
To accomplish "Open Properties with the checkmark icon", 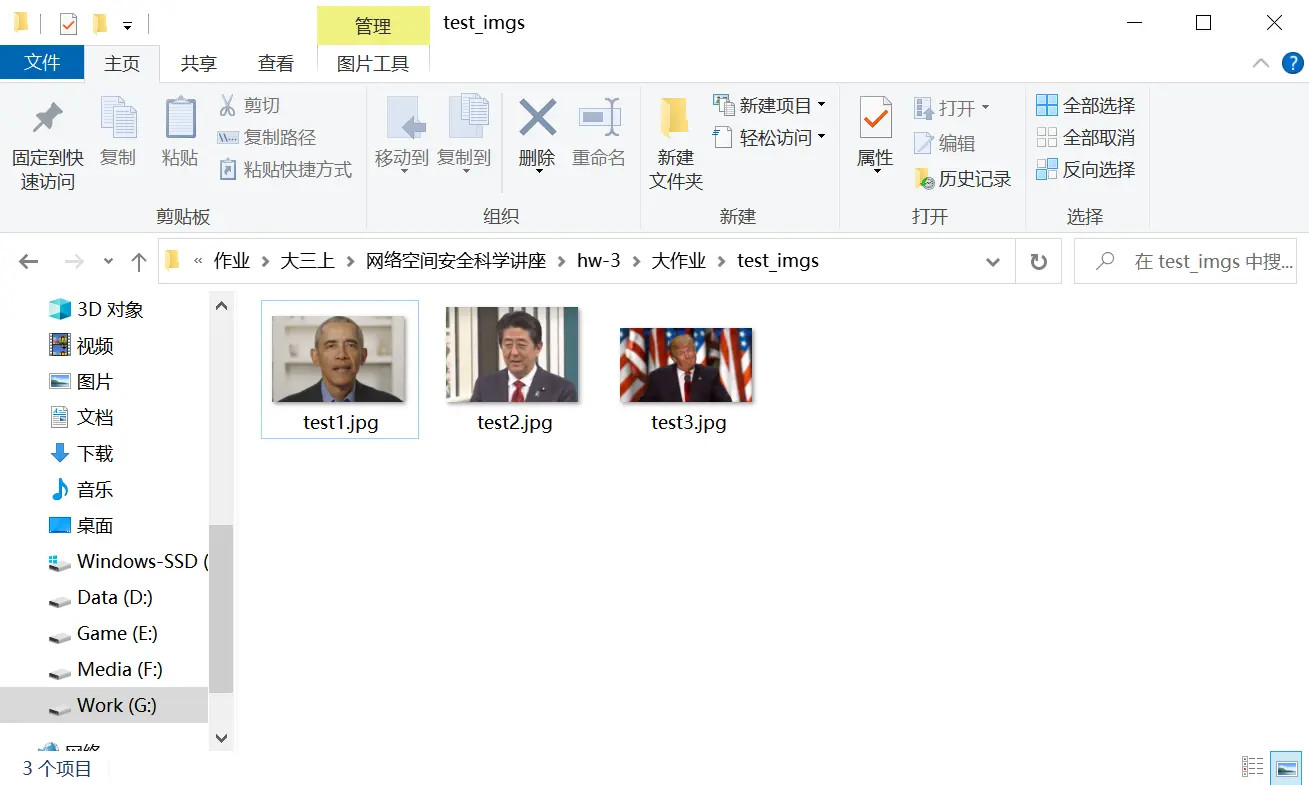I will [875, 119].
